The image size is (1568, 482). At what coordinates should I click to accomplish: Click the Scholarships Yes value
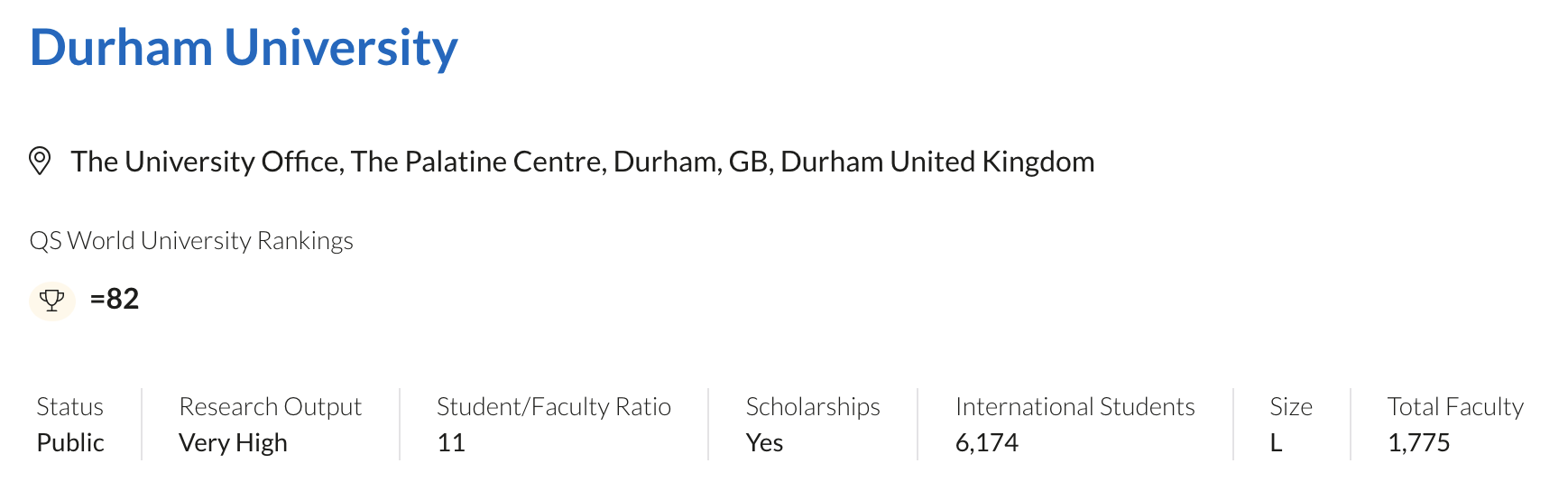pos(764,443)
